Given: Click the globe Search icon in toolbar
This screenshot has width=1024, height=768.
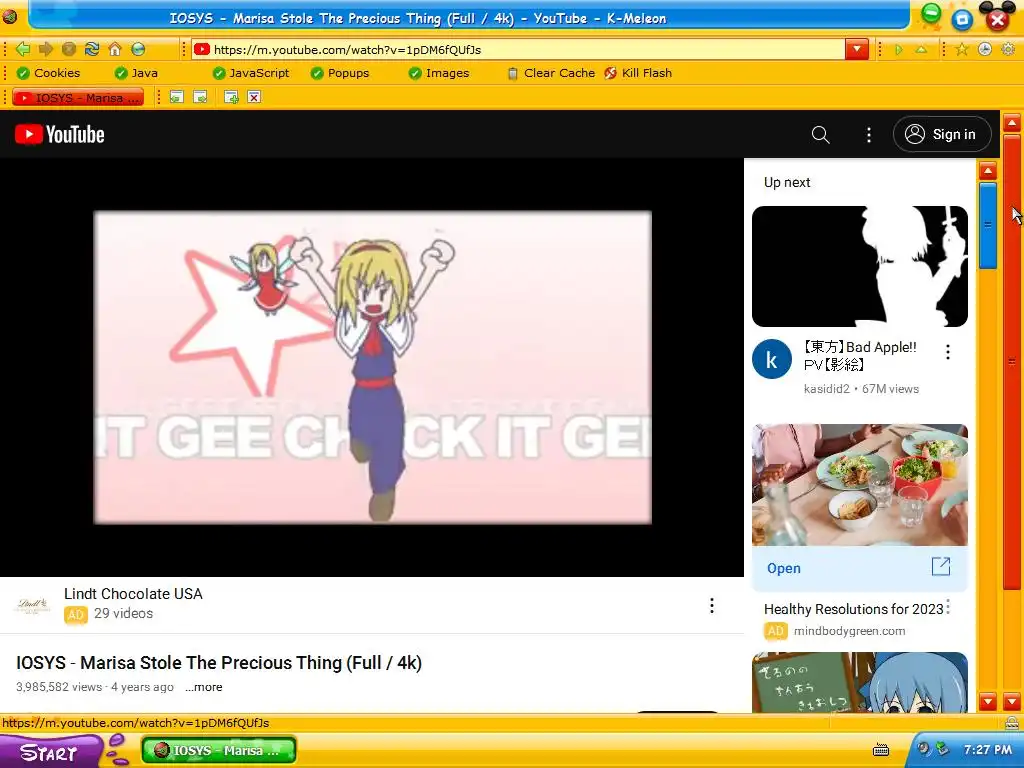Looking at the screenshot, I should (x=138, y=49).
